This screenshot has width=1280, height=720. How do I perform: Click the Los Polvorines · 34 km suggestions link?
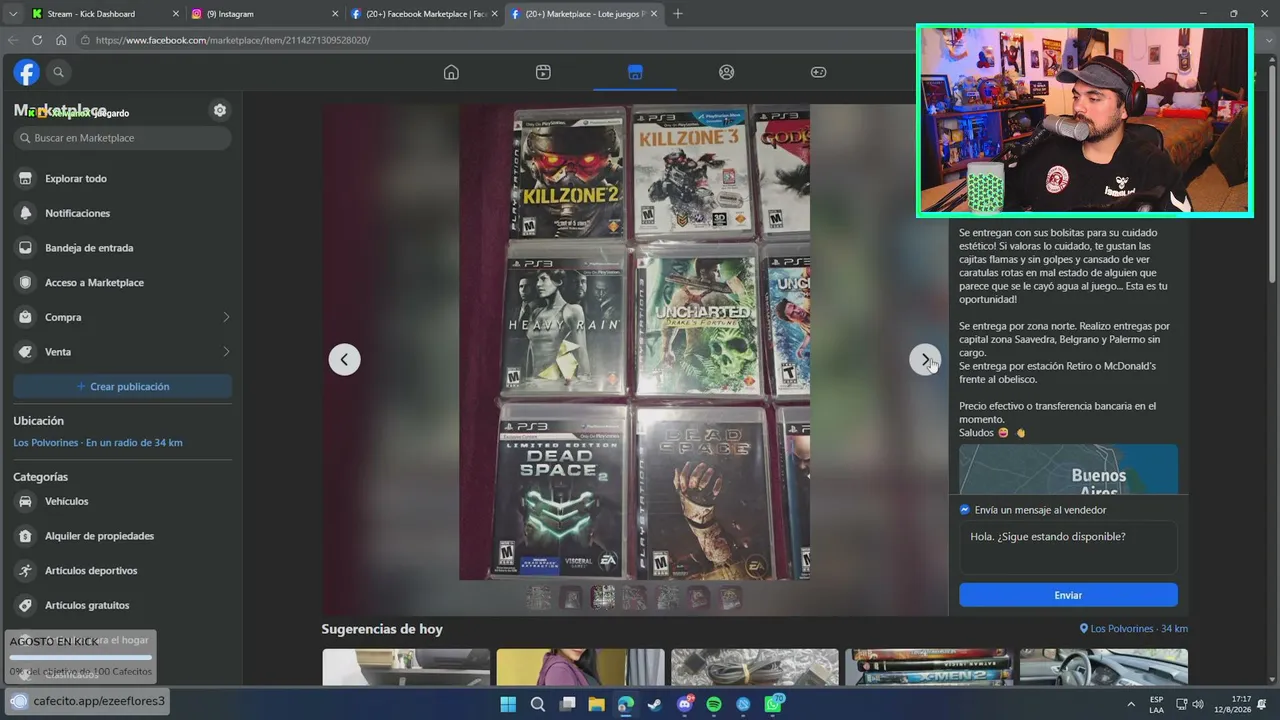[x=1134, y=629]
